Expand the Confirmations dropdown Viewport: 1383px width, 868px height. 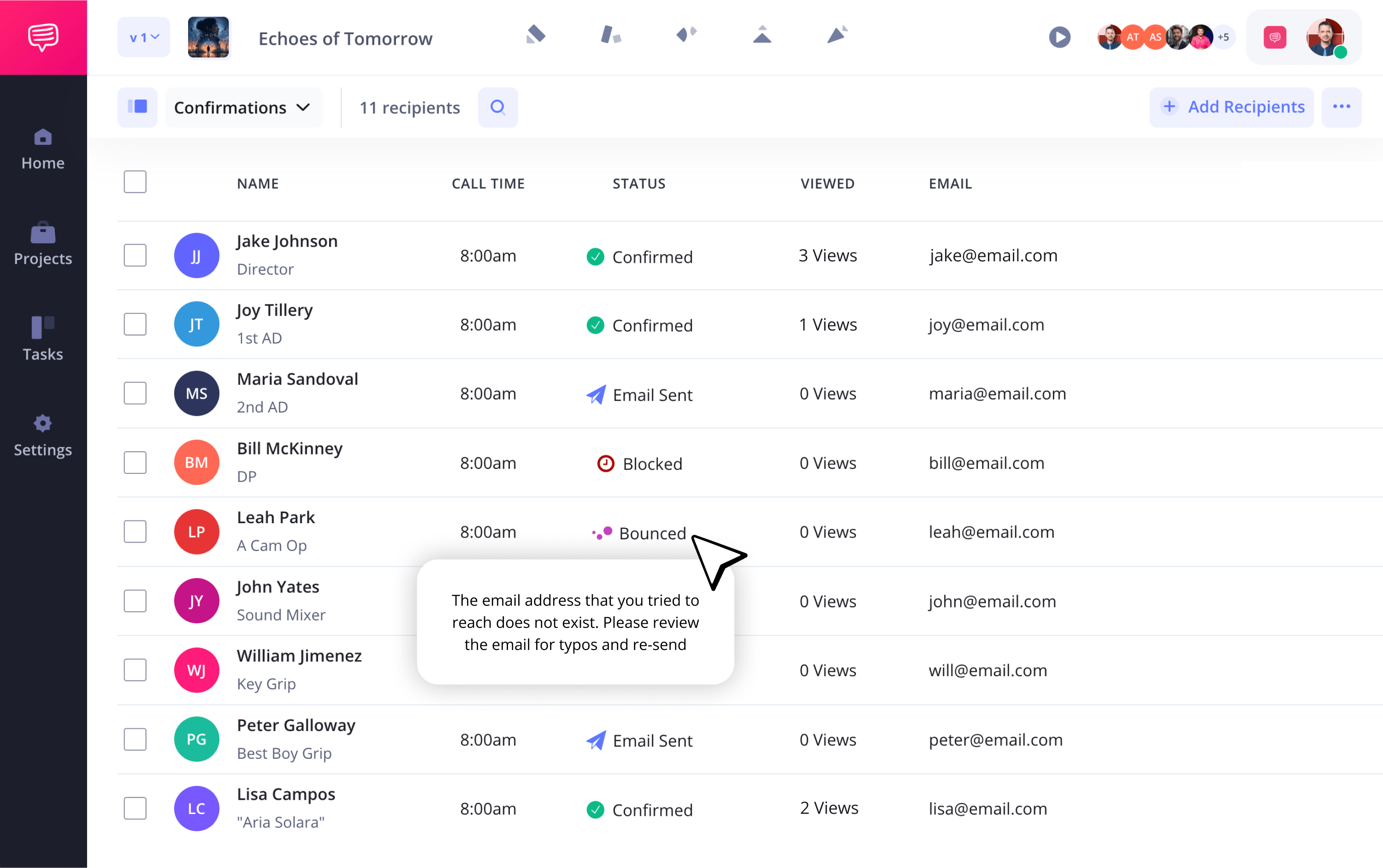(243, 107)
